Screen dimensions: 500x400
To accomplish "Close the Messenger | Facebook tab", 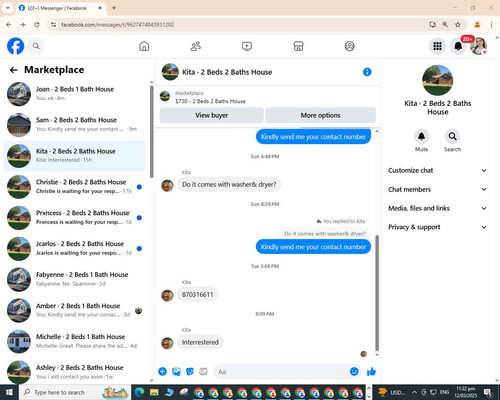I will pos(100,8).
